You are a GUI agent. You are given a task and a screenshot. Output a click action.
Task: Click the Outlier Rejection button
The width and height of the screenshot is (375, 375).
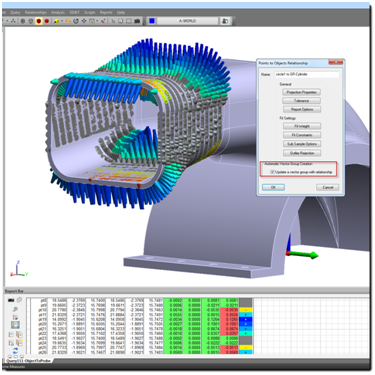[302, 153]
